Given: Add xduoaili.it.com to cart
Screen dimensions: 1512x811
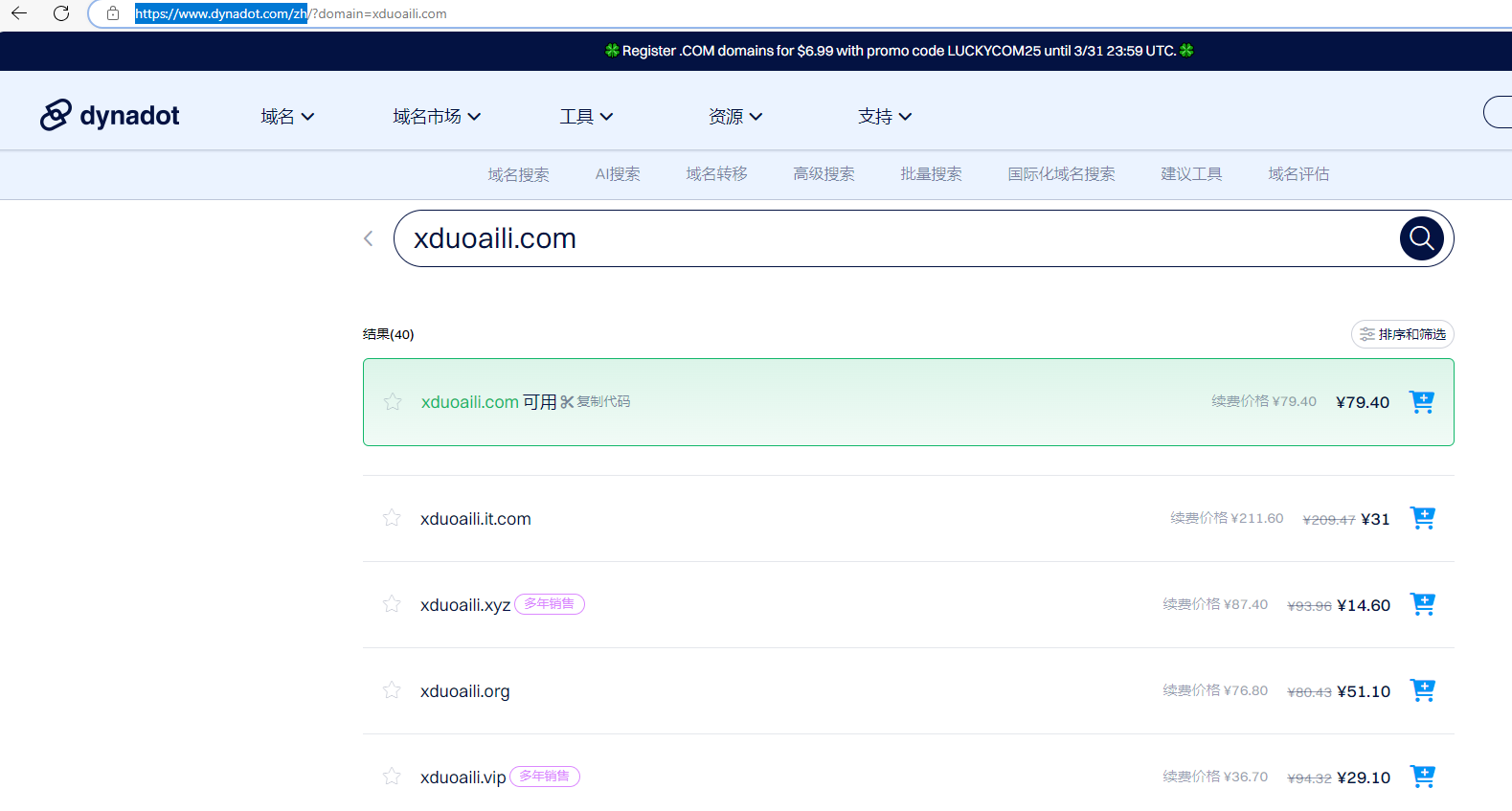Looking at the screenshot, I should (1422, 518).
